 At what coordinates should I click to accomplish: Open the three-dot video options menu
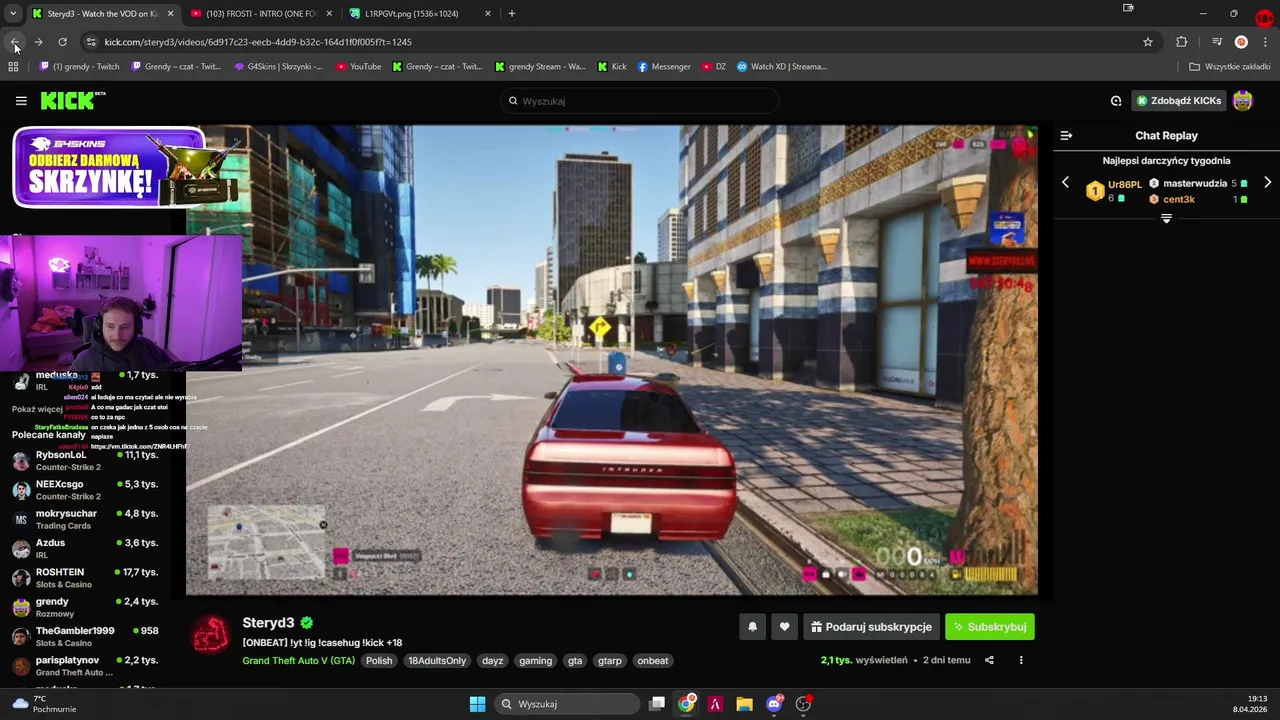point(1021,660)
